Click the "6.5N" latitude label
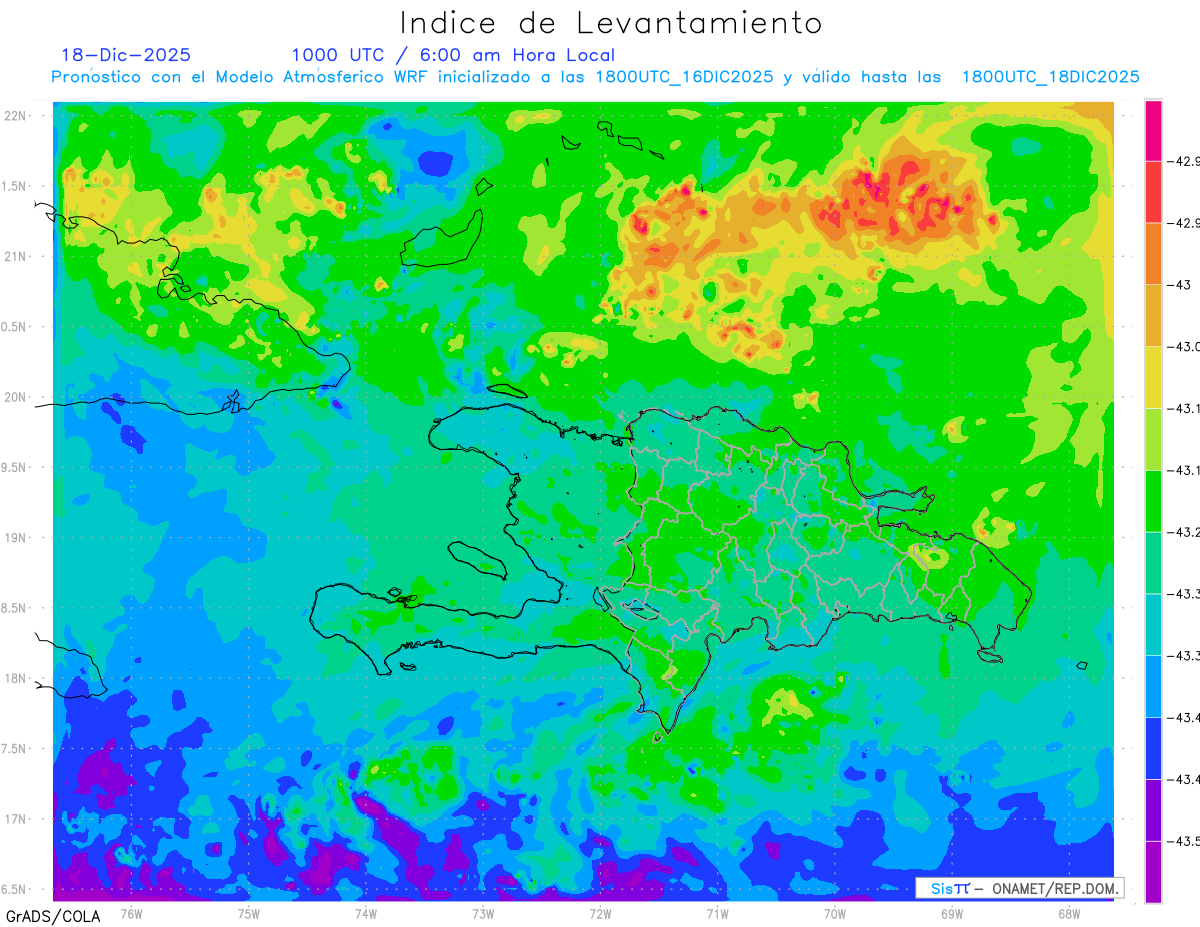Viewport: 1200px width, 927px height. click(15, 889)
